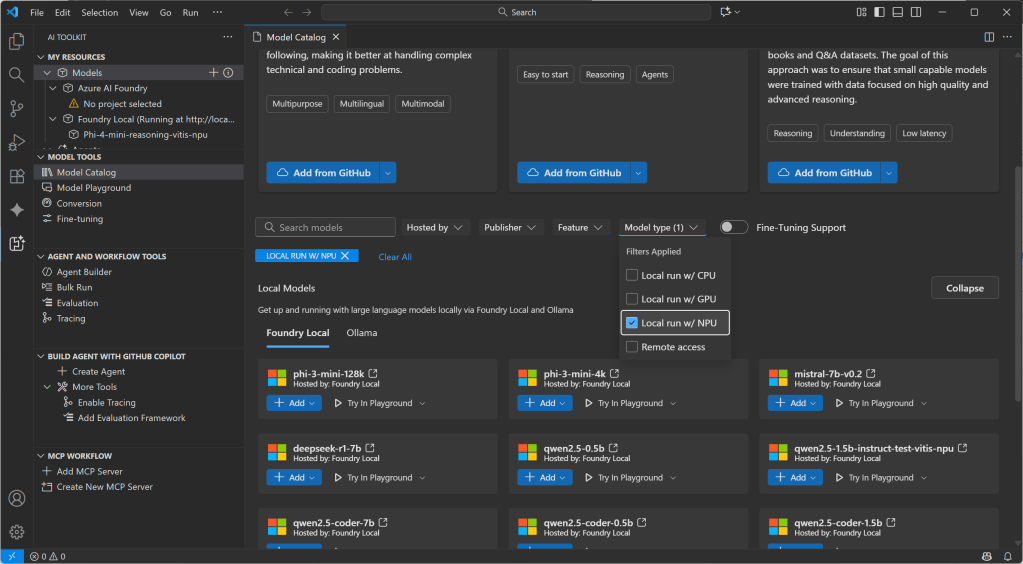Image resolution: width=1023 pixels, height=564 pixels.
Task: Turn on the Fine-Tuning Support toggle
Action: 733,227
